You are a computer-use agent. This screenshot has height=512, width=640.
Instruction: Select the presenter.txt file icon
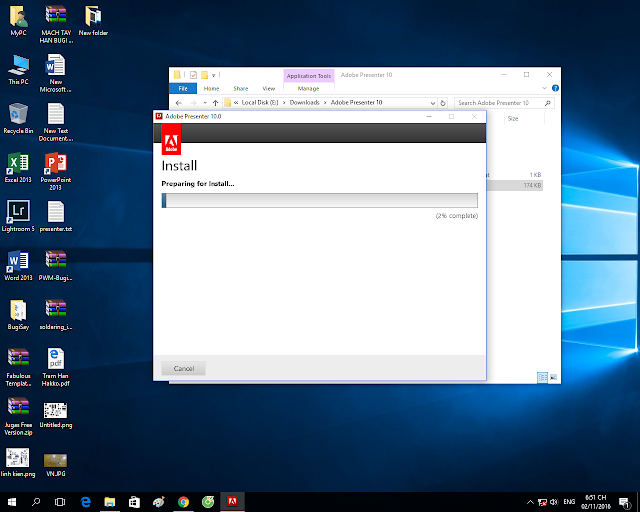point(56,217)
